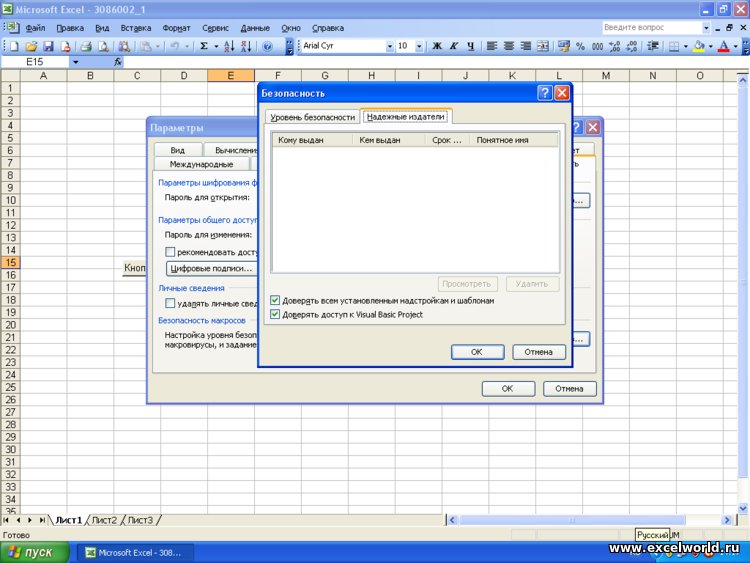This screenshot has width=750, height=563.
Task: Expand the Name Box dropdown arrow
Action: click(x=76, y=62)
